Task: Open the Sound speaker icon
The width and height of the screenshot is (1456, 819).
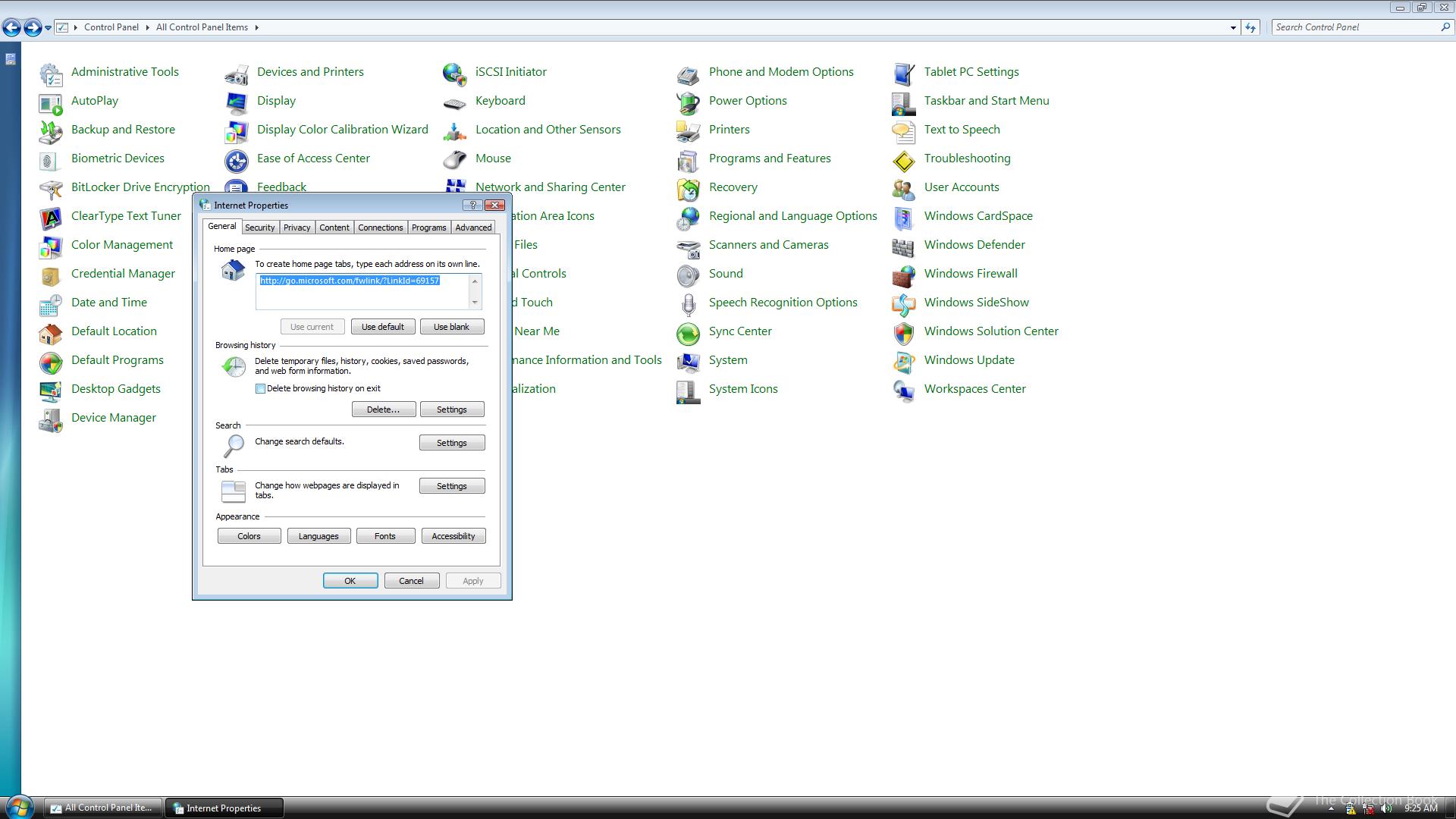Action: pyautogui.click(x=689, y=275)
